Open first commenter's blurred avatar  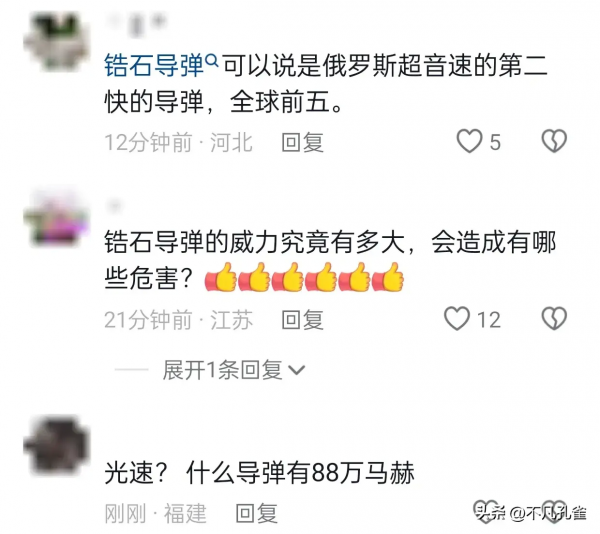[57, 42]
